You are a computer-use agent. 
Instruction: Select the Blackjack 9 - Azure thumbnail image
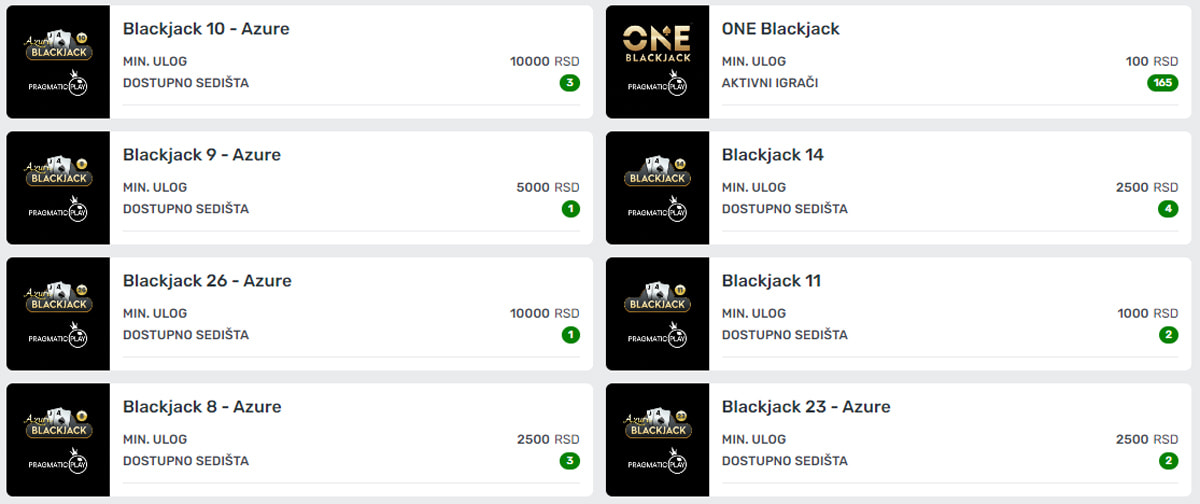[x=58, y=188]
